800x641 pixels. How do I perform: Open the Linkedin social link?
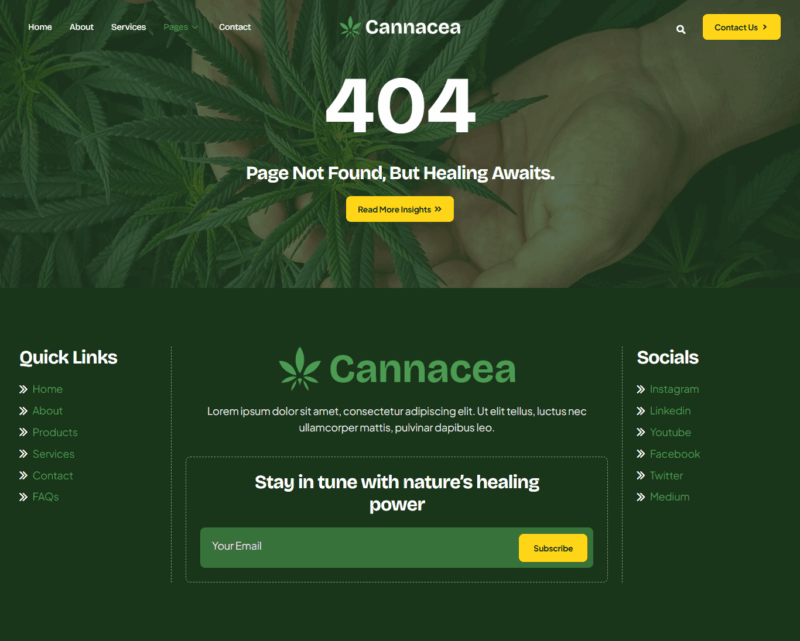[x=670, y=411]
